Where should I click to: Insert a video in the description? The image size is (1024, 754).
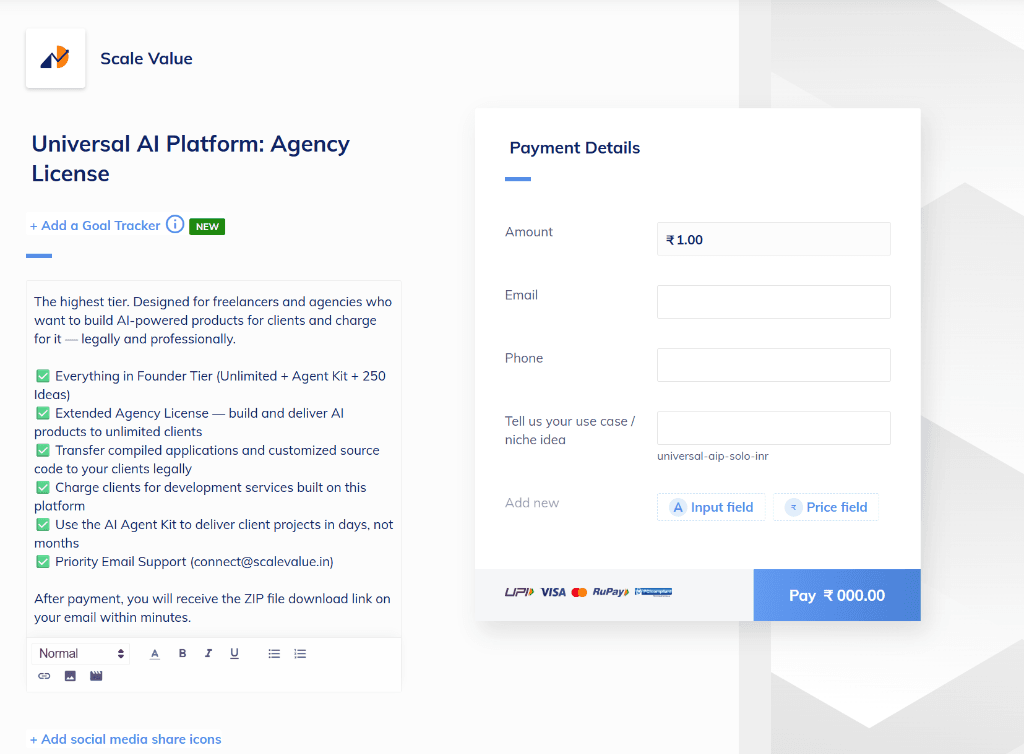[x=96, y=676]
